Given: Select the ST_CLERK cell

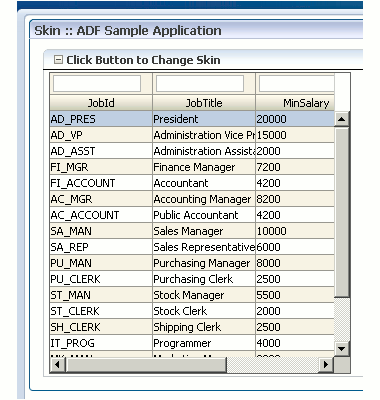Looking at the screenshot, I should (101, 311).
